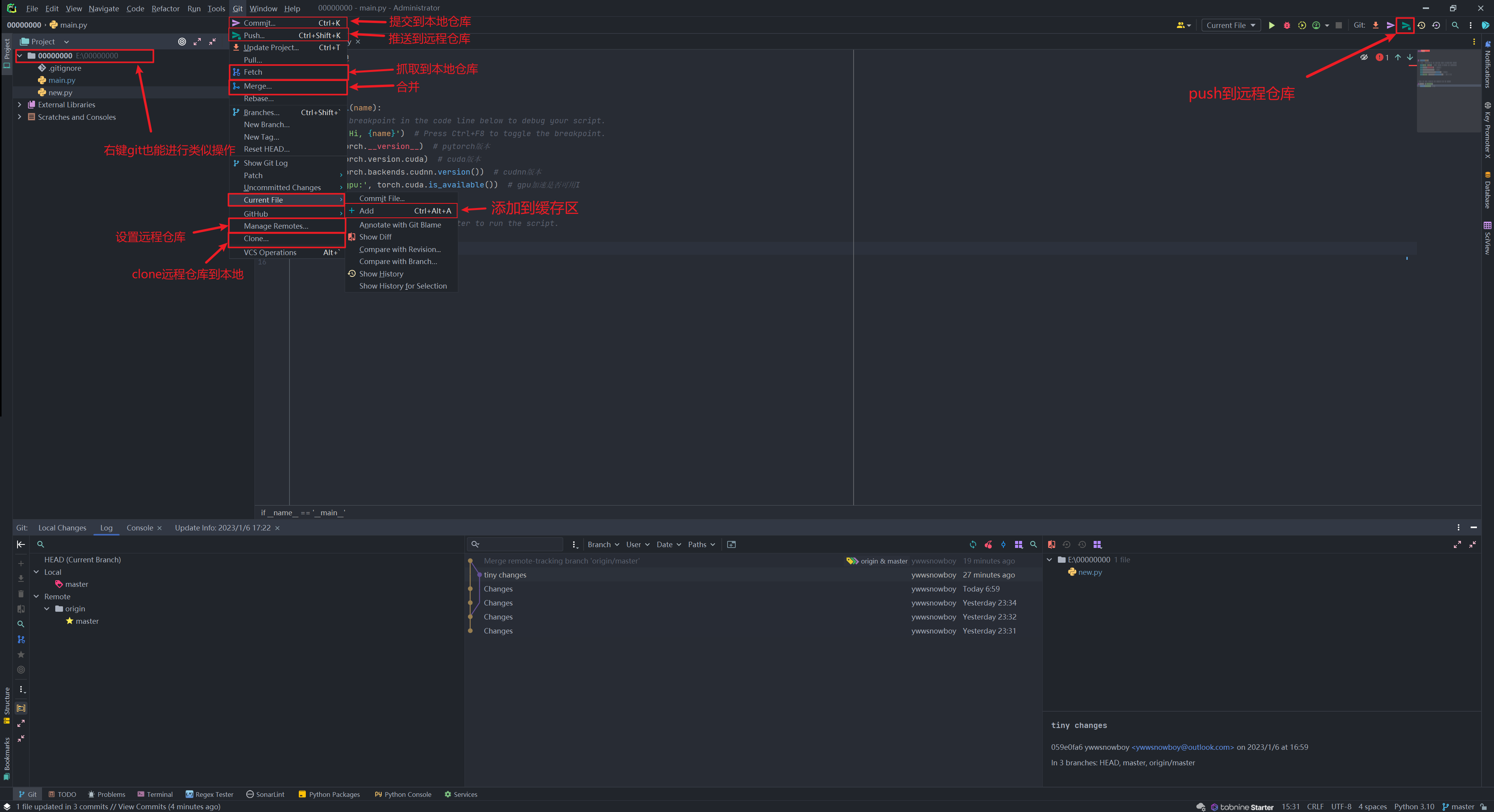1494x812 pixels.
Task: Toggle the Database tool window
Action: pyautogui.click(x=1488, y=190)
